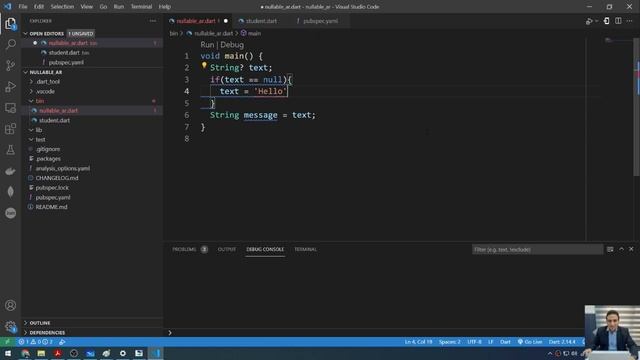The height and width of the screenshot is (360, 640).
Task: Click the debug console filter input
Action: (x=537, y=249)
